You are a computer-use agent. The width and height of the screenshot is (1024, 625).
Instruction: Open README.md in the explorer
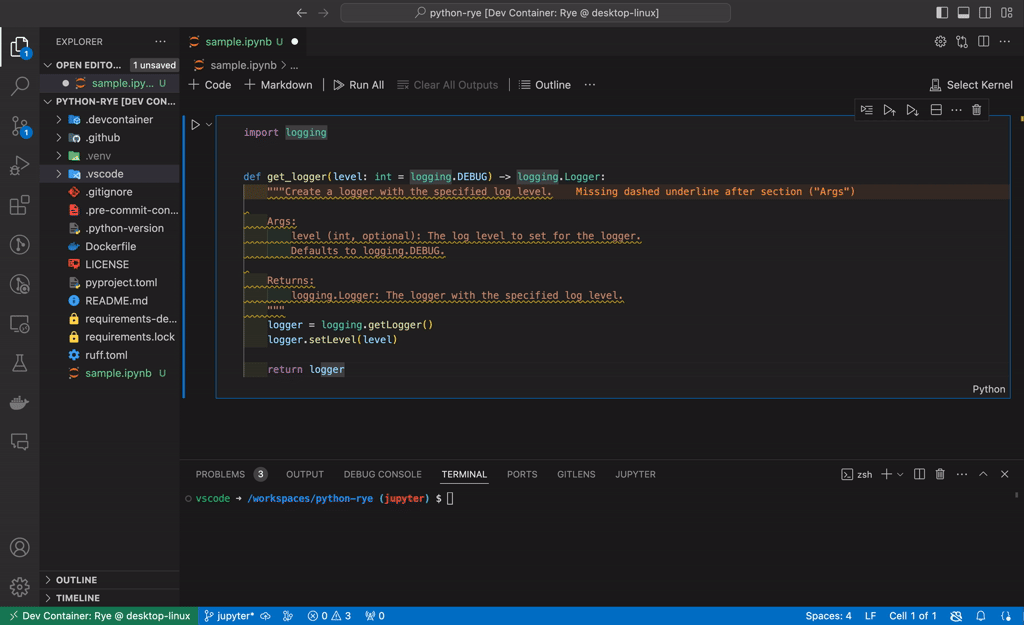[x=116, y=301]
